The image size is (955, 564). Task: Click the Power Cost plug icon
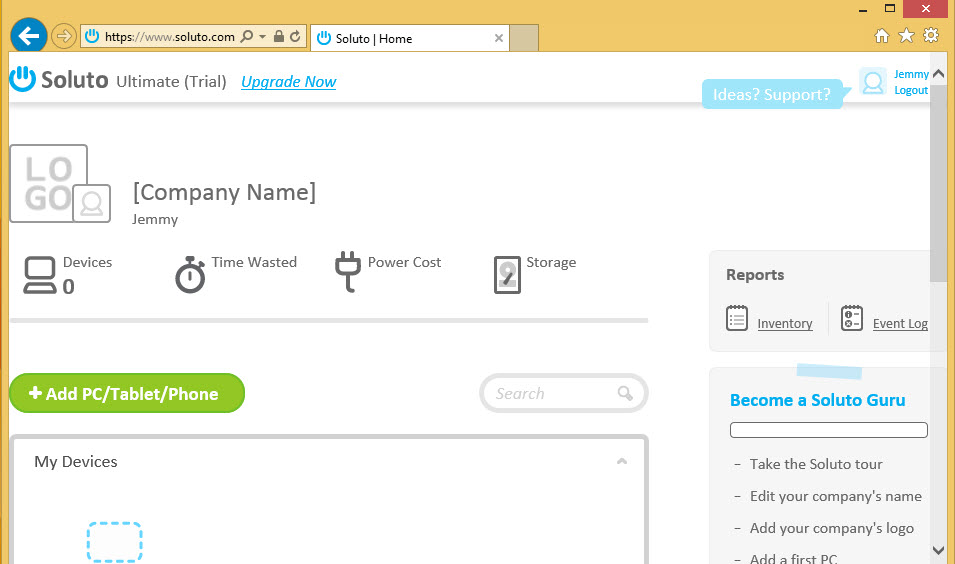coord(348,272)
